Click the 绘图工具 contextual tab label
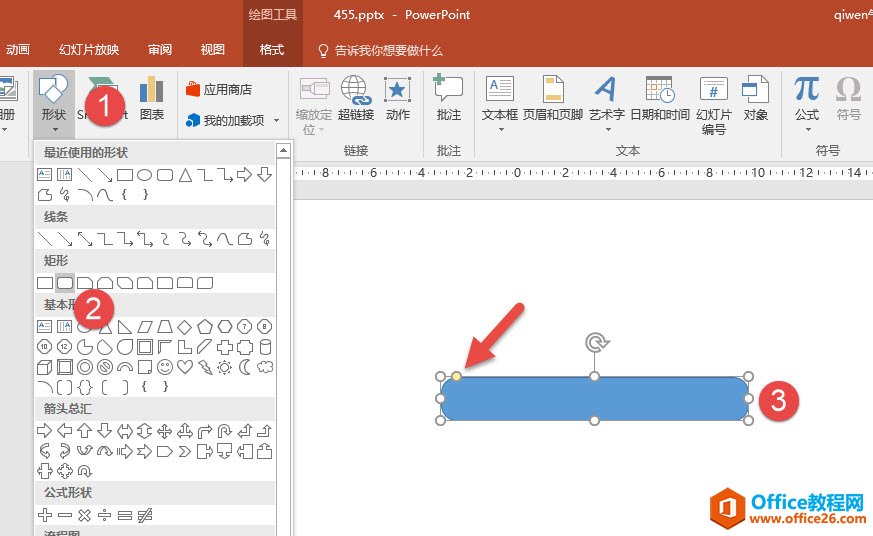This screenshot has height=536, width=873. point(272,15)
